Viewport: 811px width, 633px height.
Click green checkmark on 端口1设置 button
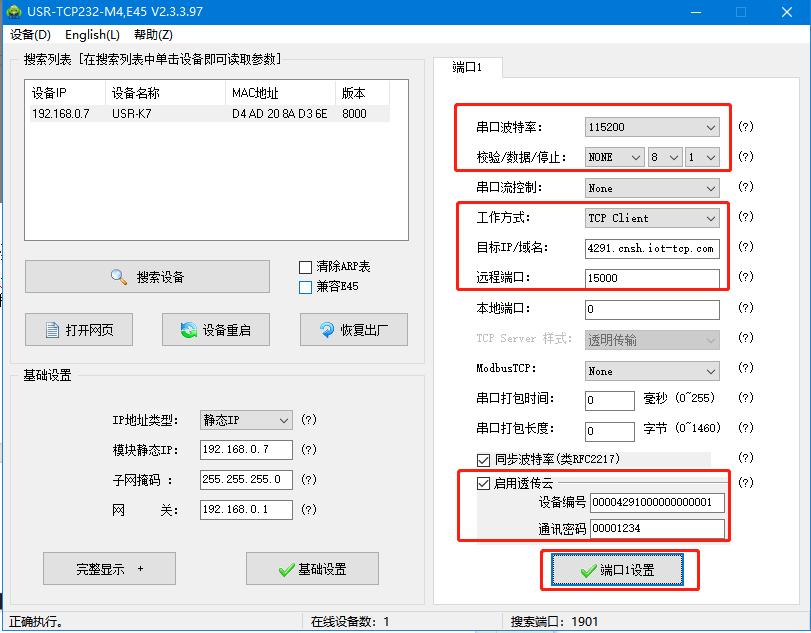click(588, 570)
